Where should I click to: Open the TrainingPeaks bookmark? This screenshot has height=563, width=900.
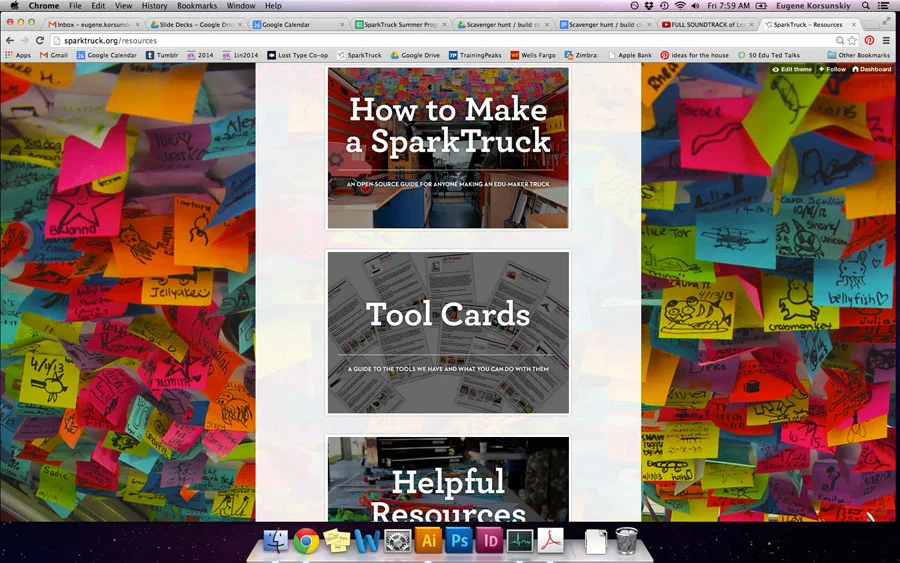click(x=475, y=55)
